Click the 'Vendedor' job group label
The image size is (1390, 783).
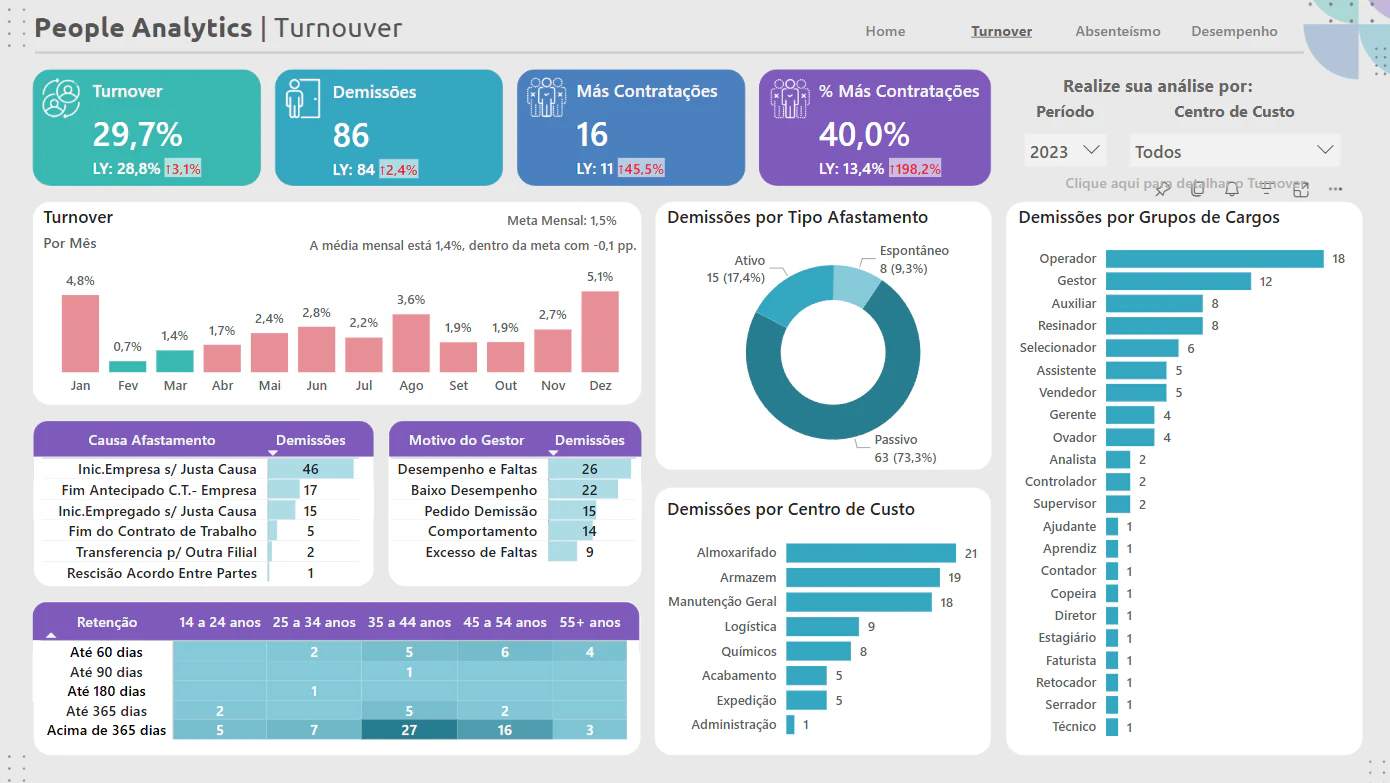click(x=1067, y=392)
